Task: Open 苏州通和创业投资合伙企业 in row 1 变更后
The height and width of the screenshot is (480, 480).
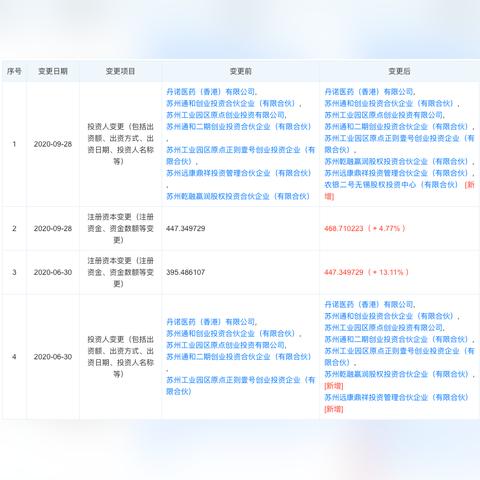Action: point(389,103)
